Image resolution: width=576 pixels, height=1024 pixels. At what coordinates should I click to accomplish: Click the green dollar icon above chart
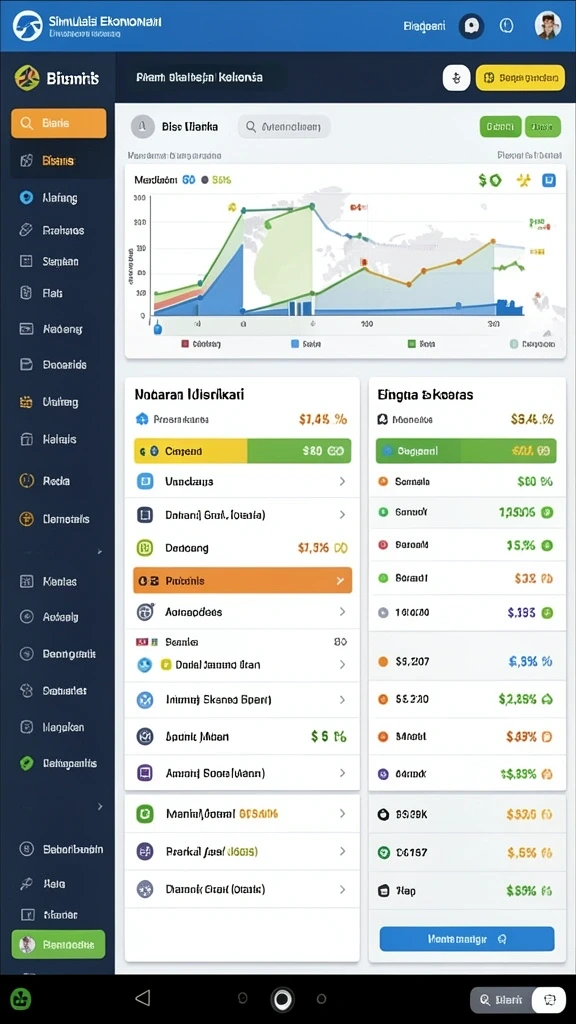[x=490, y=180]
